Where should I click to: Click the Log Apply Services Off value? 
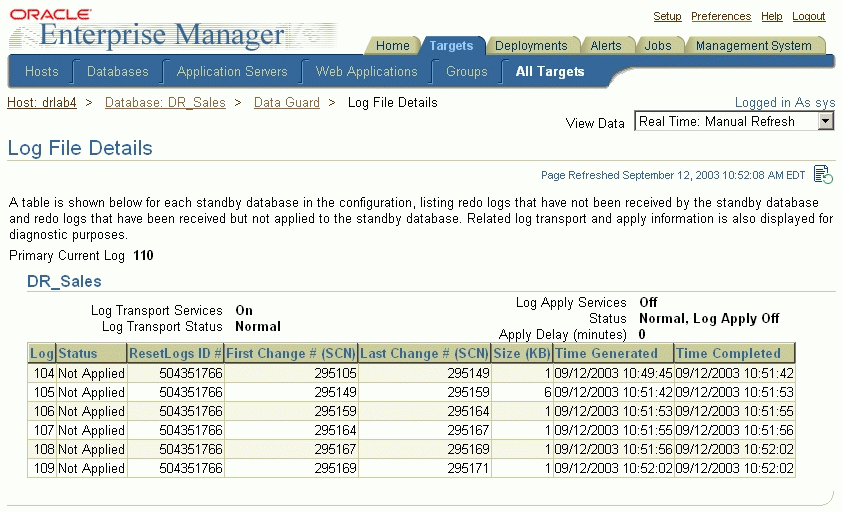click(648, 302)
